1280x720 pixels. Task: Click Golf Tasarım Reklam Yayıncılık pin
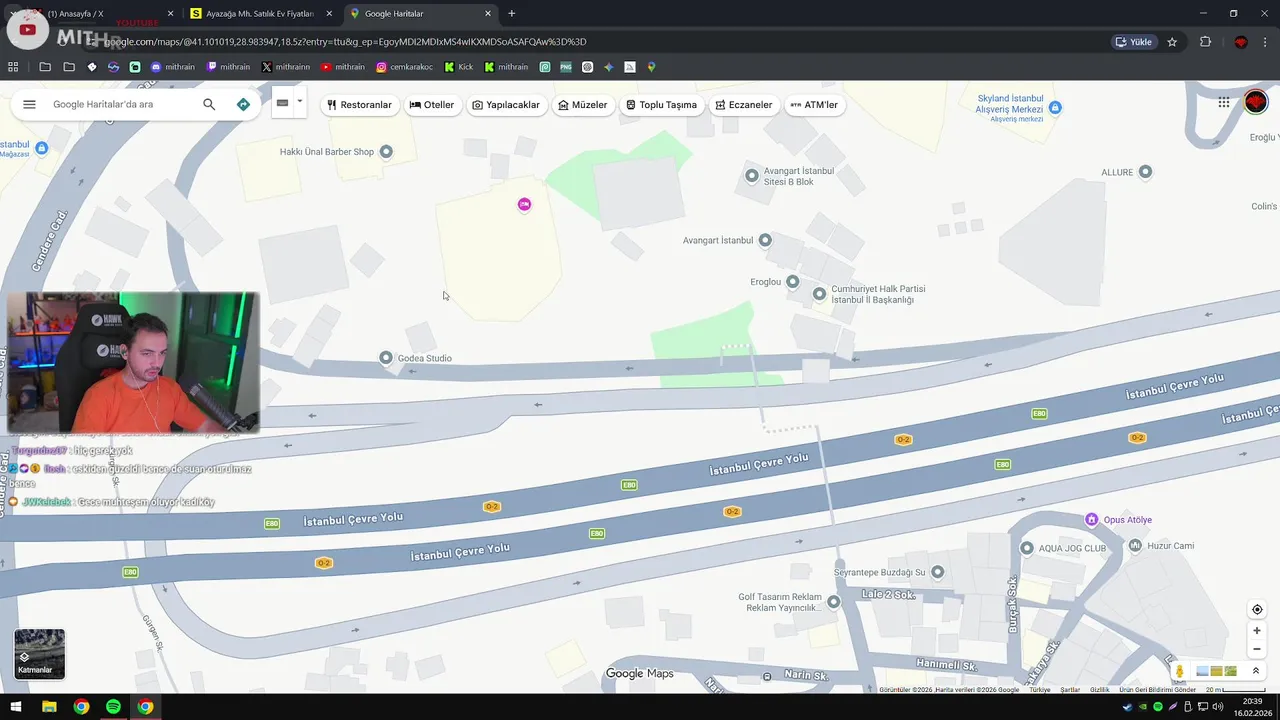coord(835,602)
